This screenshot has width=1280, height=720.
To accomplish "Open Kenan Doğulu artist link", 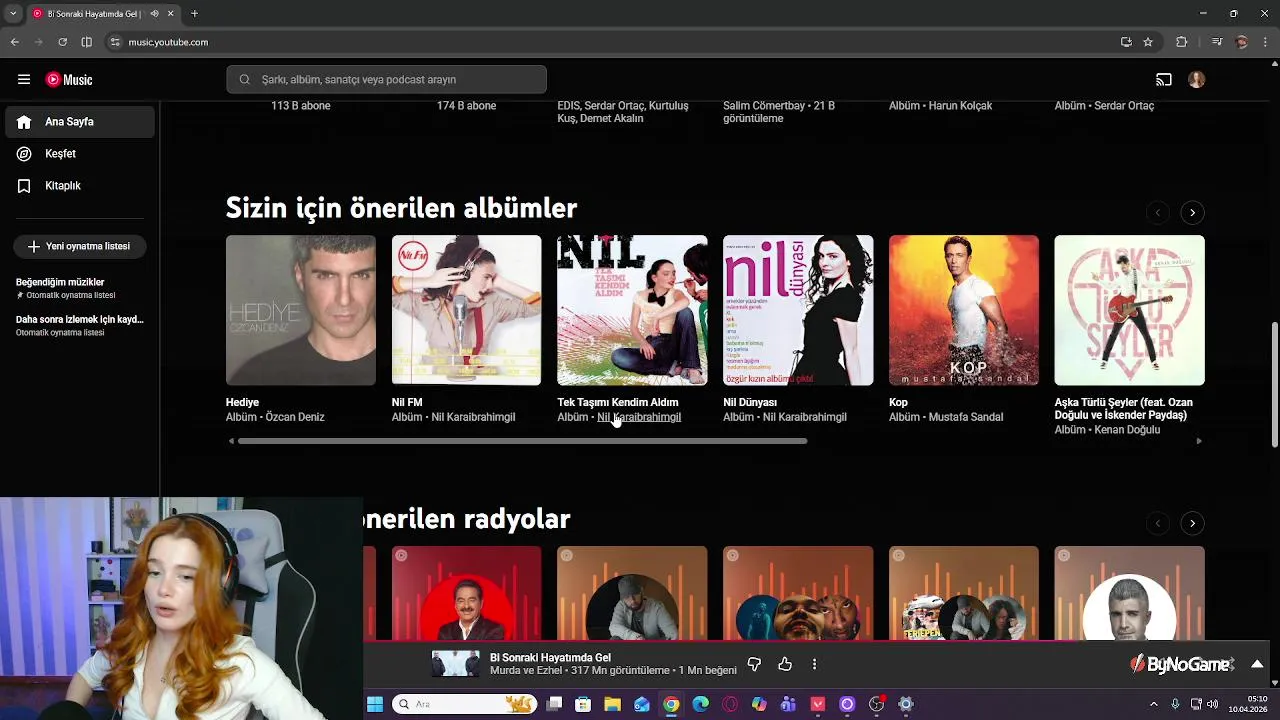I will coord(1127,430).
